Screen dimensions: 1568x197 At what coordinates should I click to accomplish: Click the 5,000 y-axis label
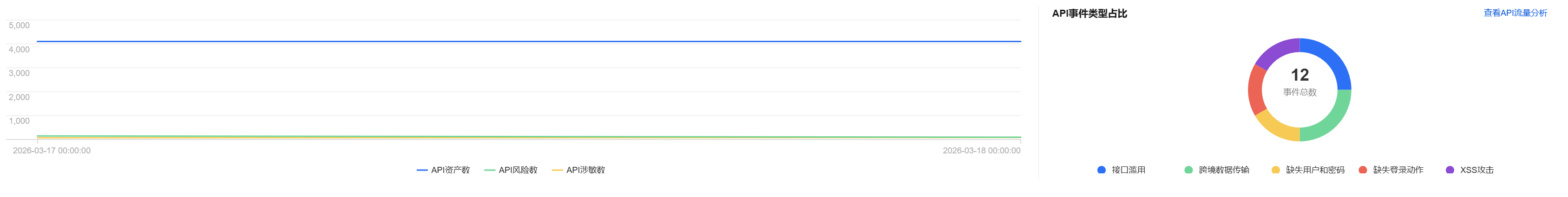pyautogui.click(x=19, y=25)
